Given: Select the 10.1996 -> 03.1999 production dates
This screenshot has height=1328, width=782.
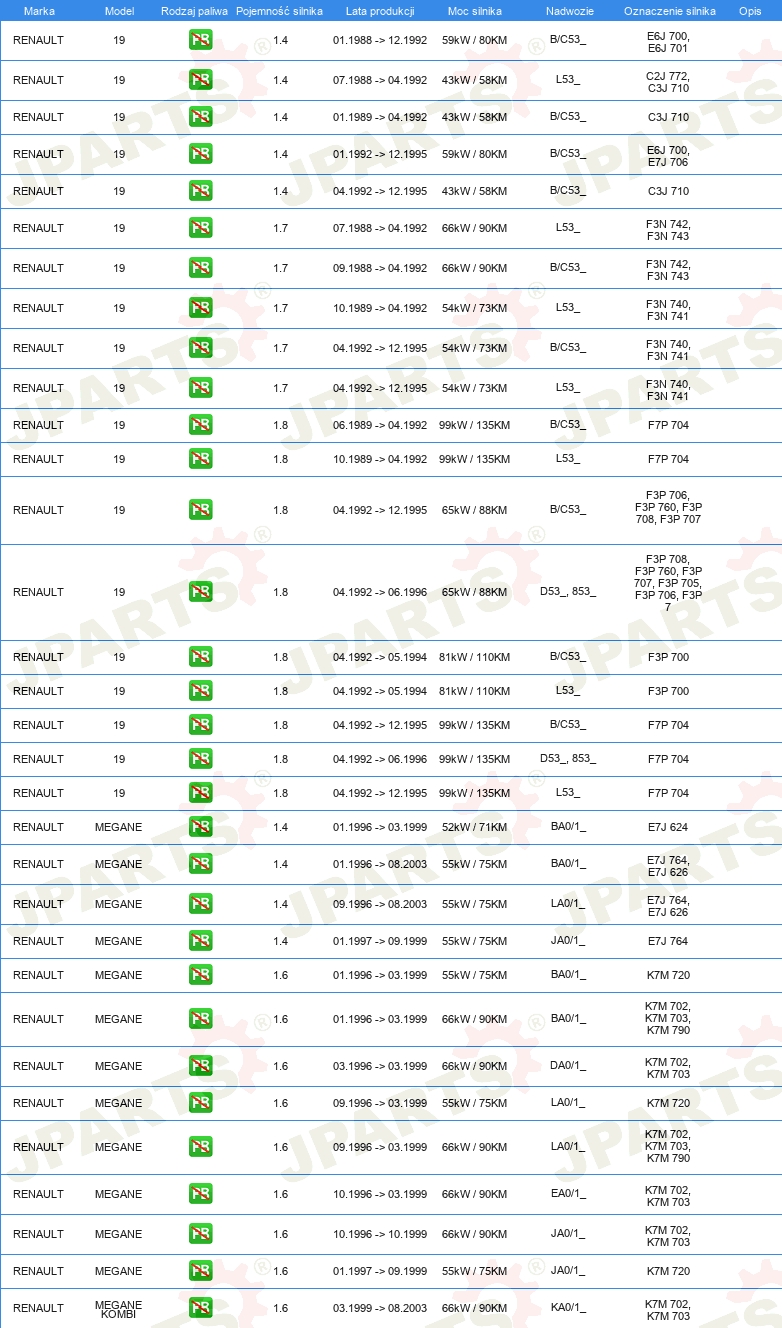Looking at the screenshot, I should click(380, 1195).
